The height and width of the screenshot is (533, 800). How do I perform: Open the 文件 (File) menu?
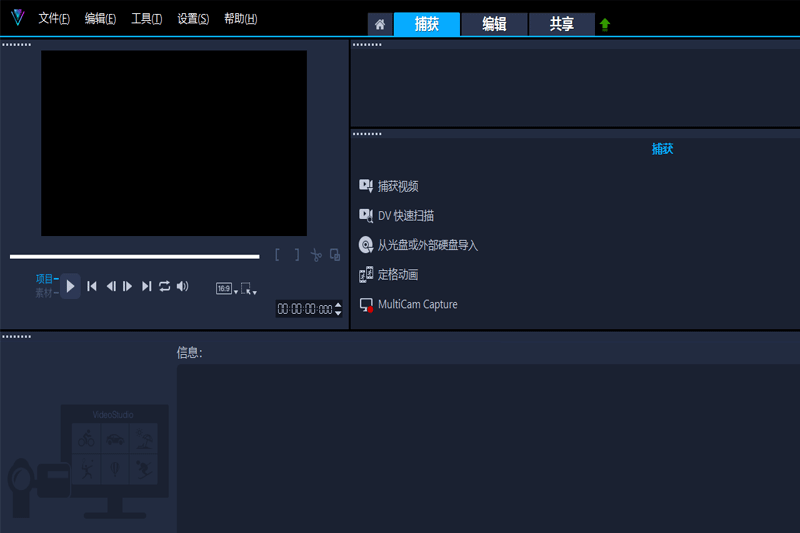(x=54, y=19)
